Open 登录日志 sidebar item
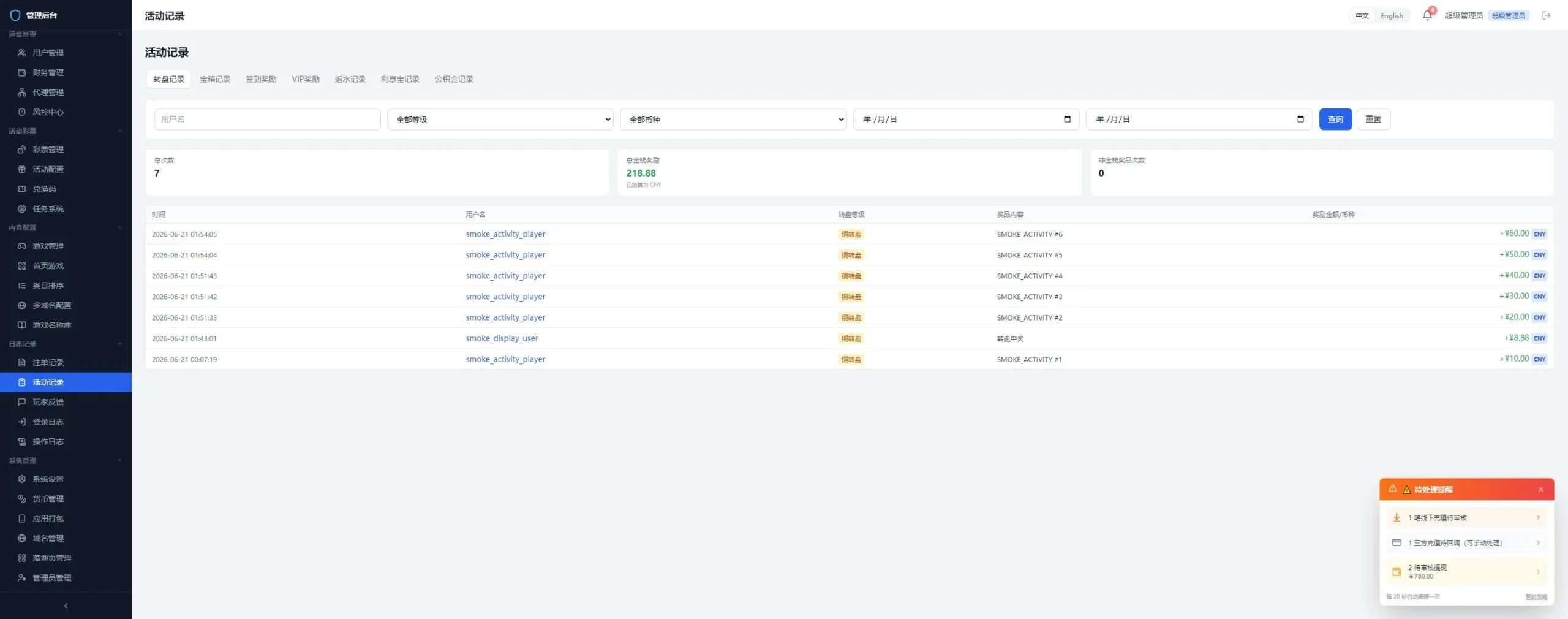 pyautogui.click(x=66, y=422)
